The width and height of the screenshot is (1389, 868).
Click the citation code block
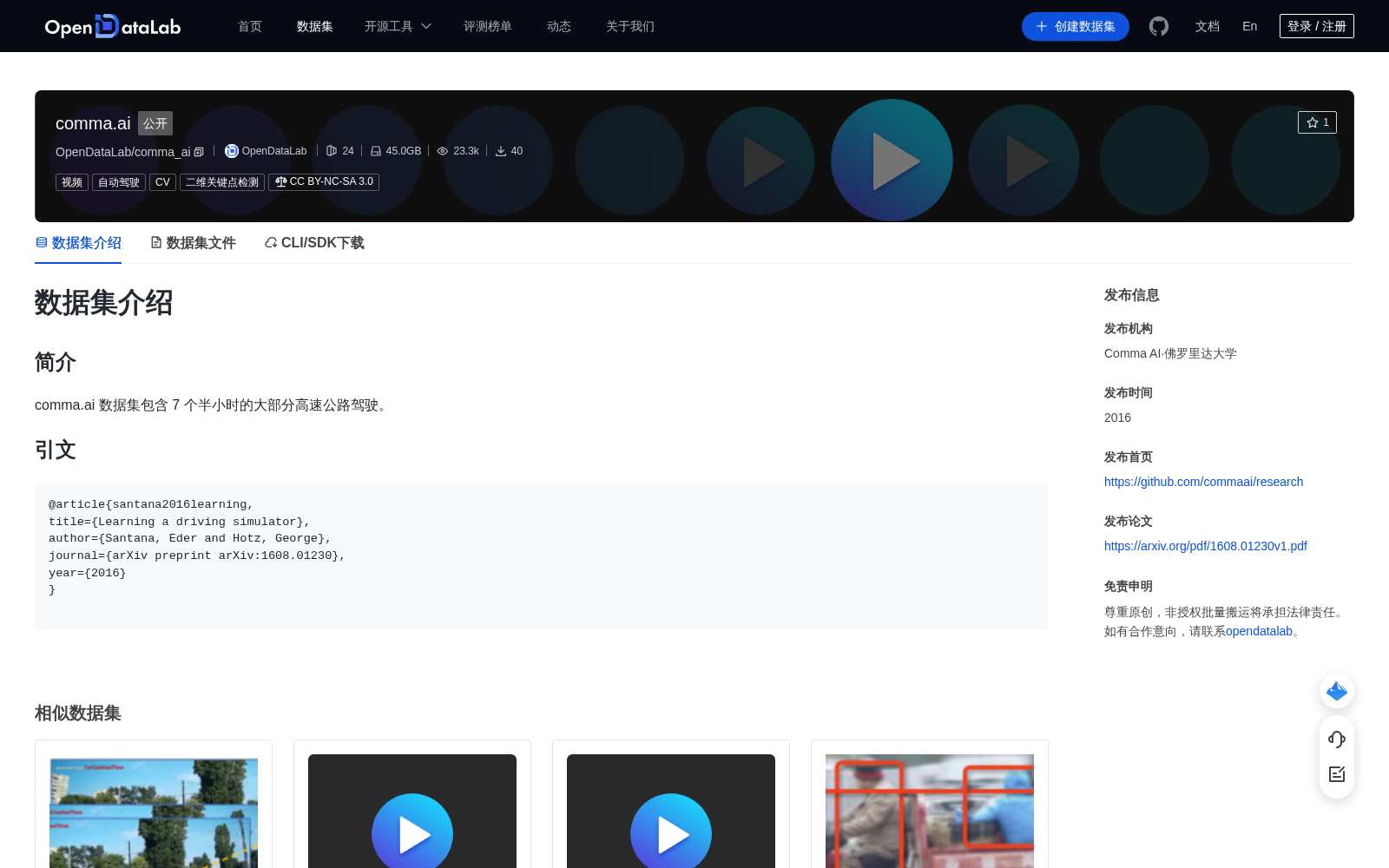542,556
